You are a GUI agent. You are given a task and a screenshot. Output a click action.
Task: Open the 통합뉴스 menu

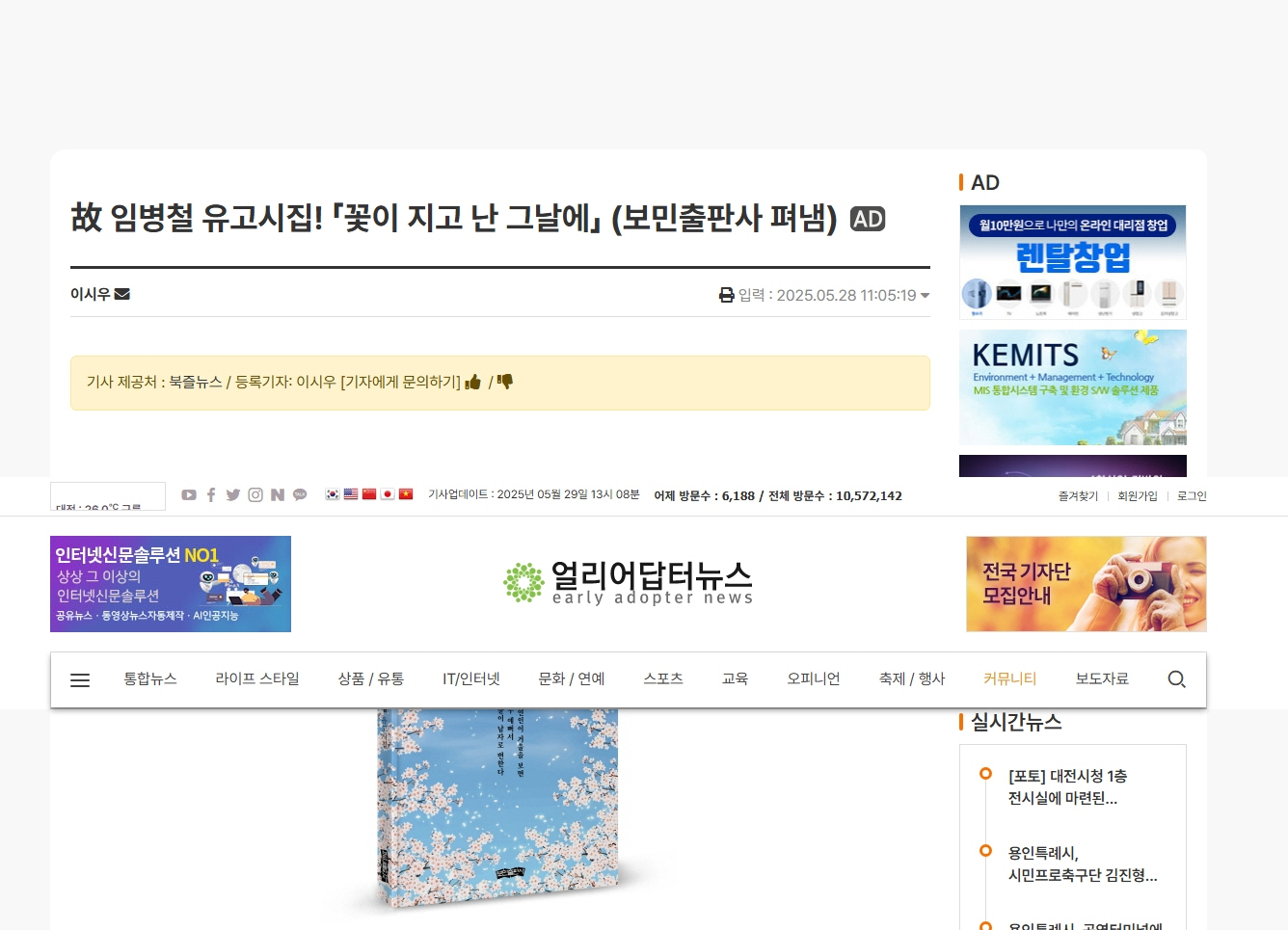click(150, 678)
